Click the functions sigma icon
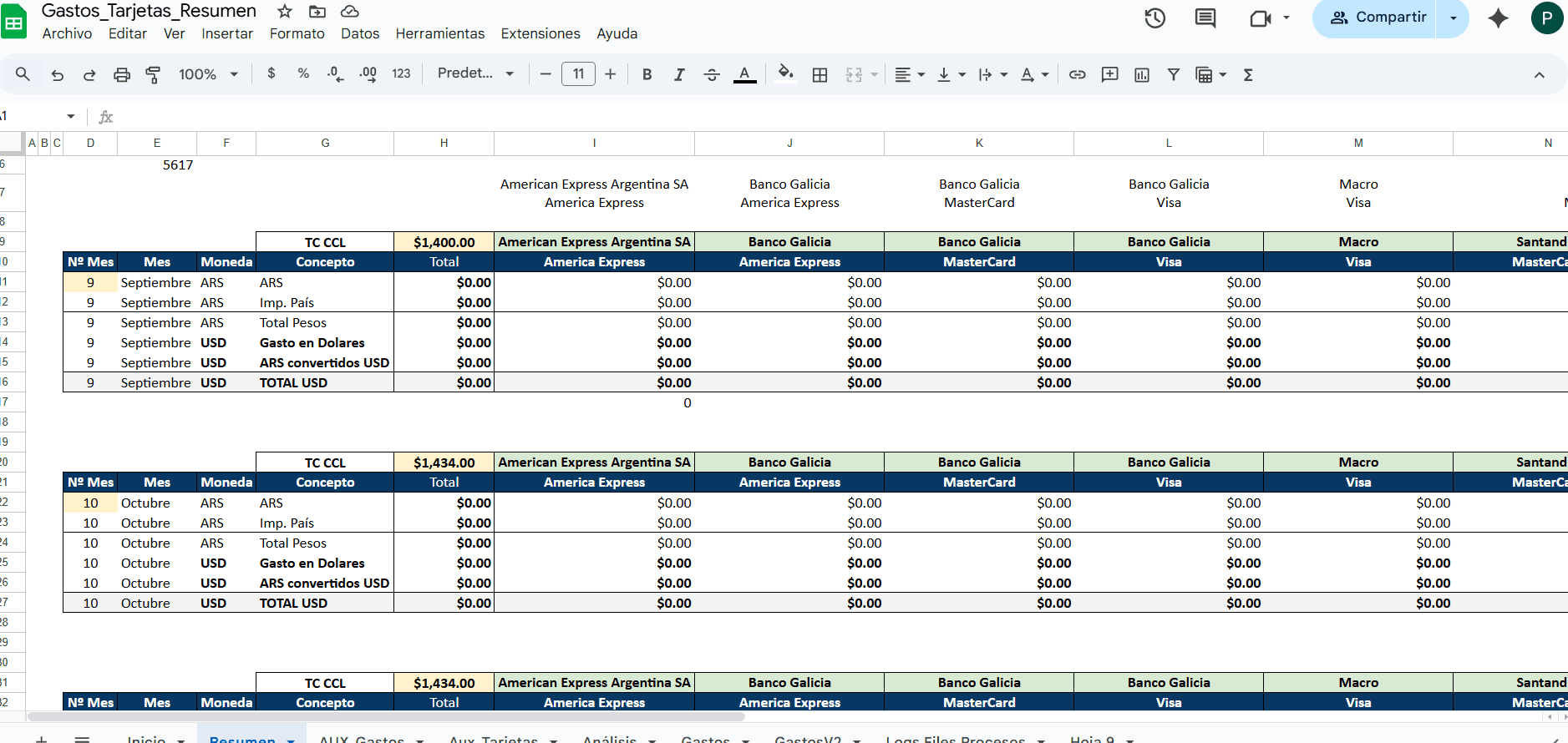Viewport: 1568px width, 743px height. [x=1248, y=75]
